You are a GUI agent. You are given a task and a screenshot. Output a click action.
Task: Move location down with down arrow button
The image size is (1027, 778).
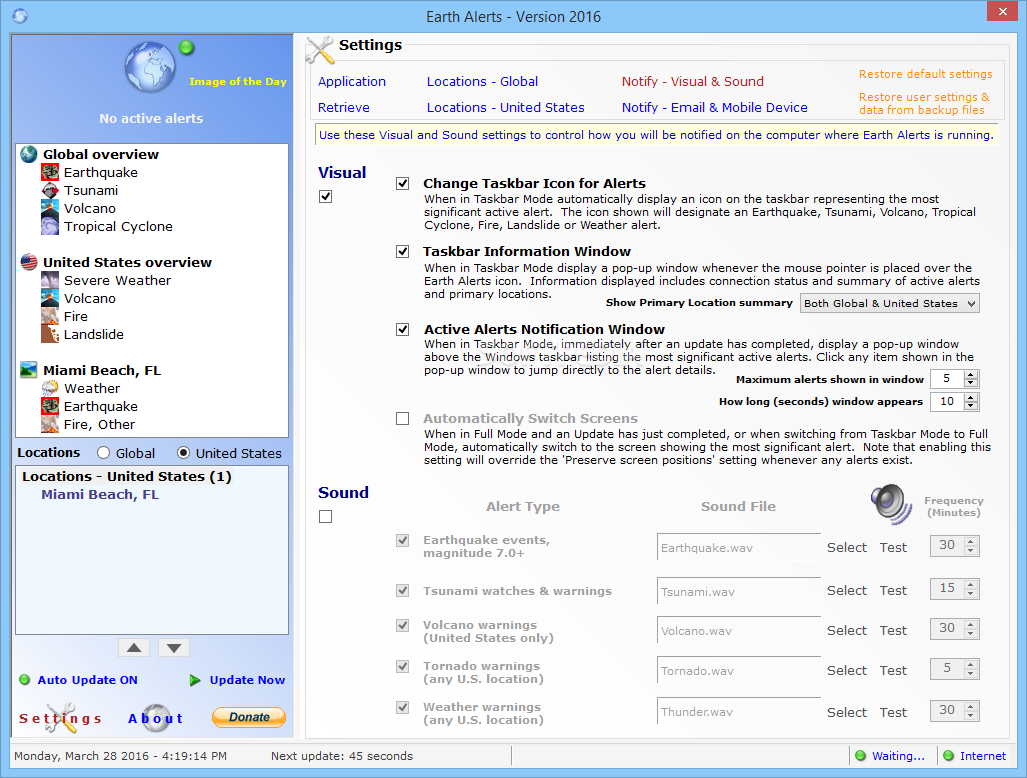pyautogui.click(x=174, y=648)
